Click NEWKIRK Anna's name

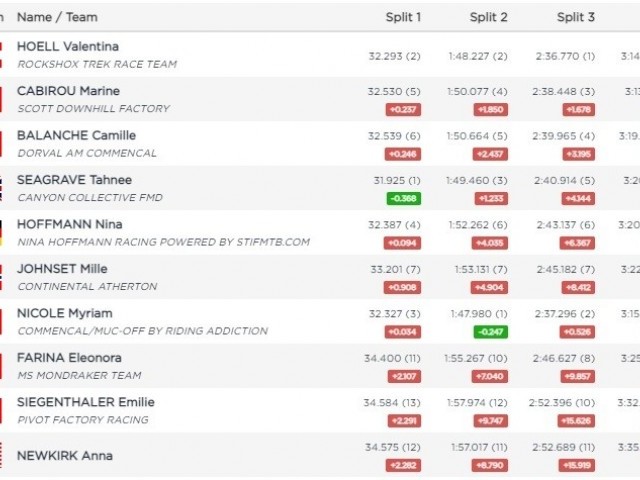click(x=65, y=456)
